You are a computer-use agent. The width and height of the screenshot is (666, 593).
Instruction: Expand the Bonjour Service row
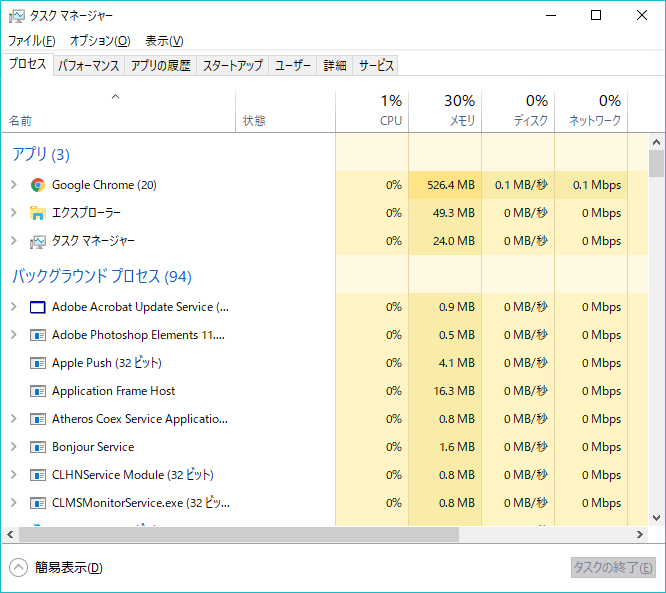click(x=14, y=447)
